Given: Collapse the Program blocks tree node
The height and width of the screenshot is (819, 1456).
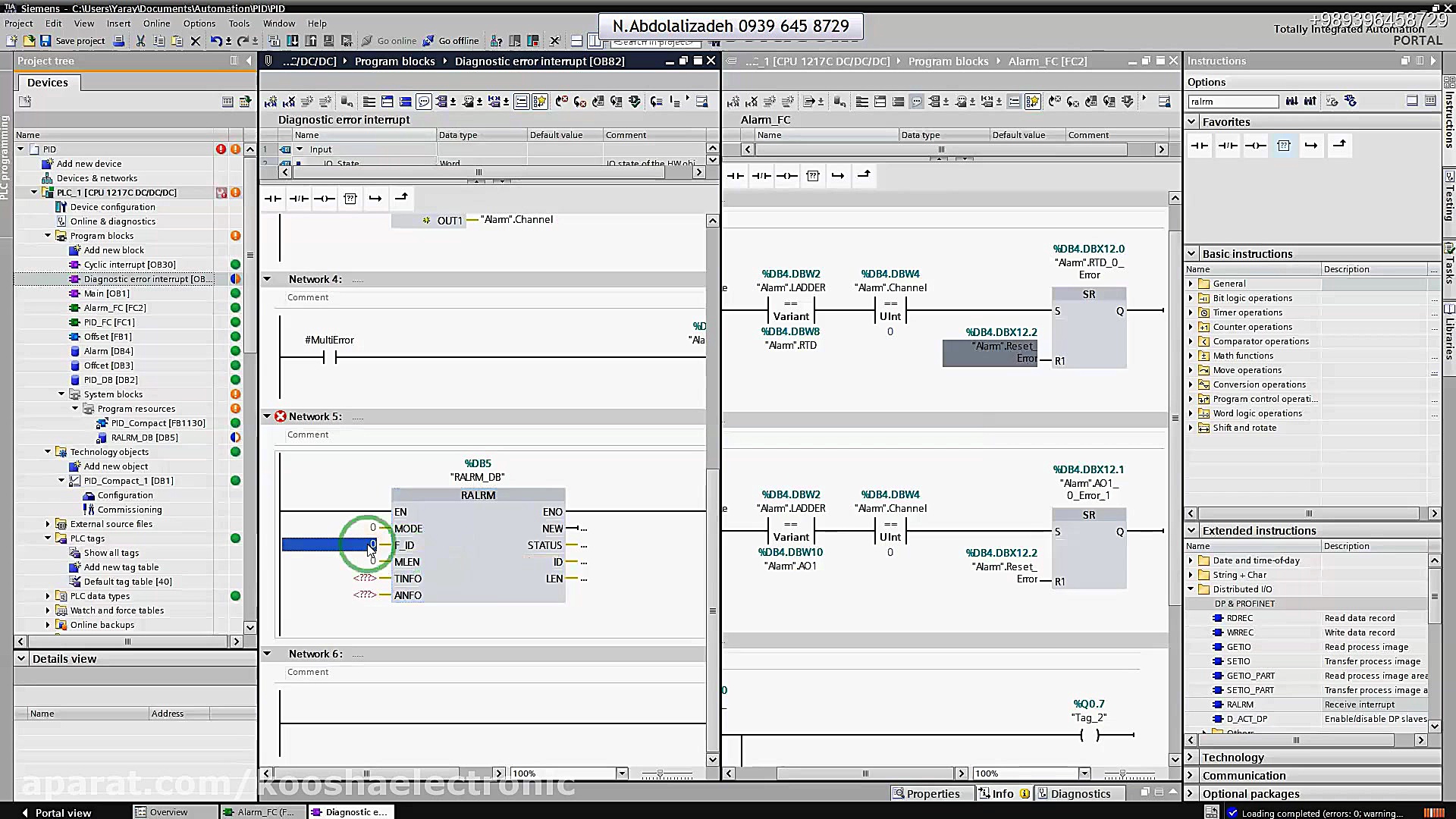Looking at the screenshot, I should [x=48, y=236].
